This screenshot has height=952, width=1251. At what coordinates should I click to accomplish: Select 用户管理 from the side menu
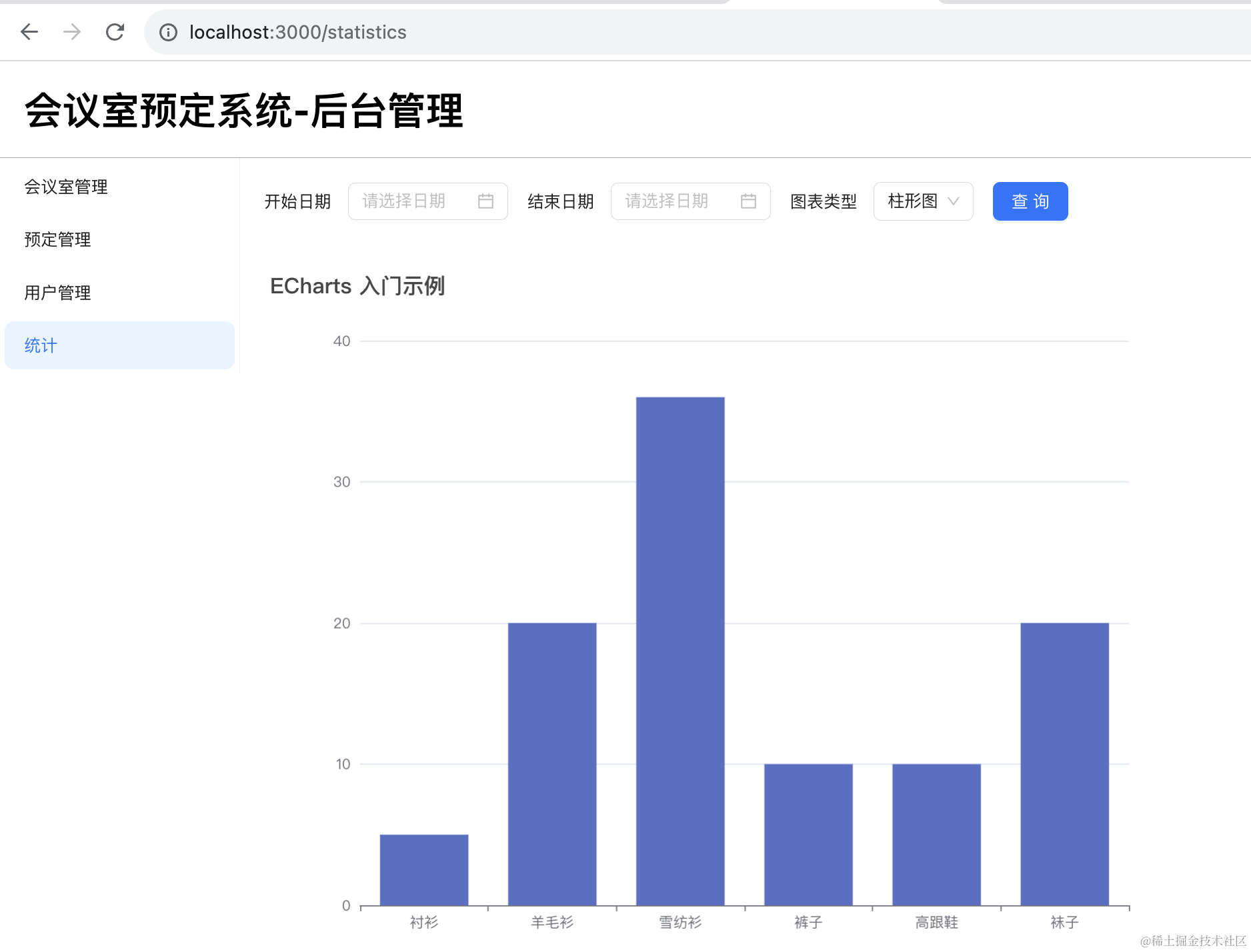coord(57,293)
